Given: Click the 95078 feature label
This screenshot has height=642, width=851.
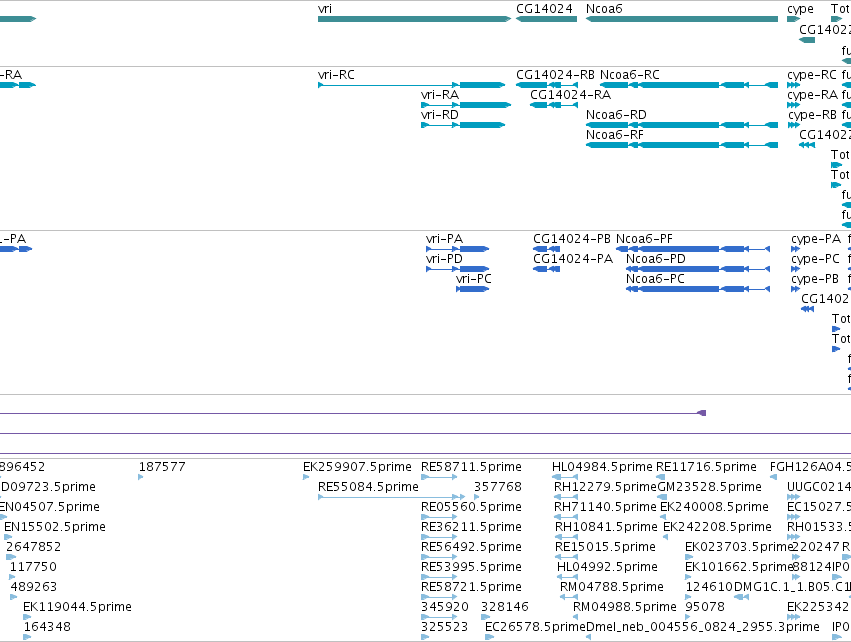Looking at the screenshot, I should [705, 607].
